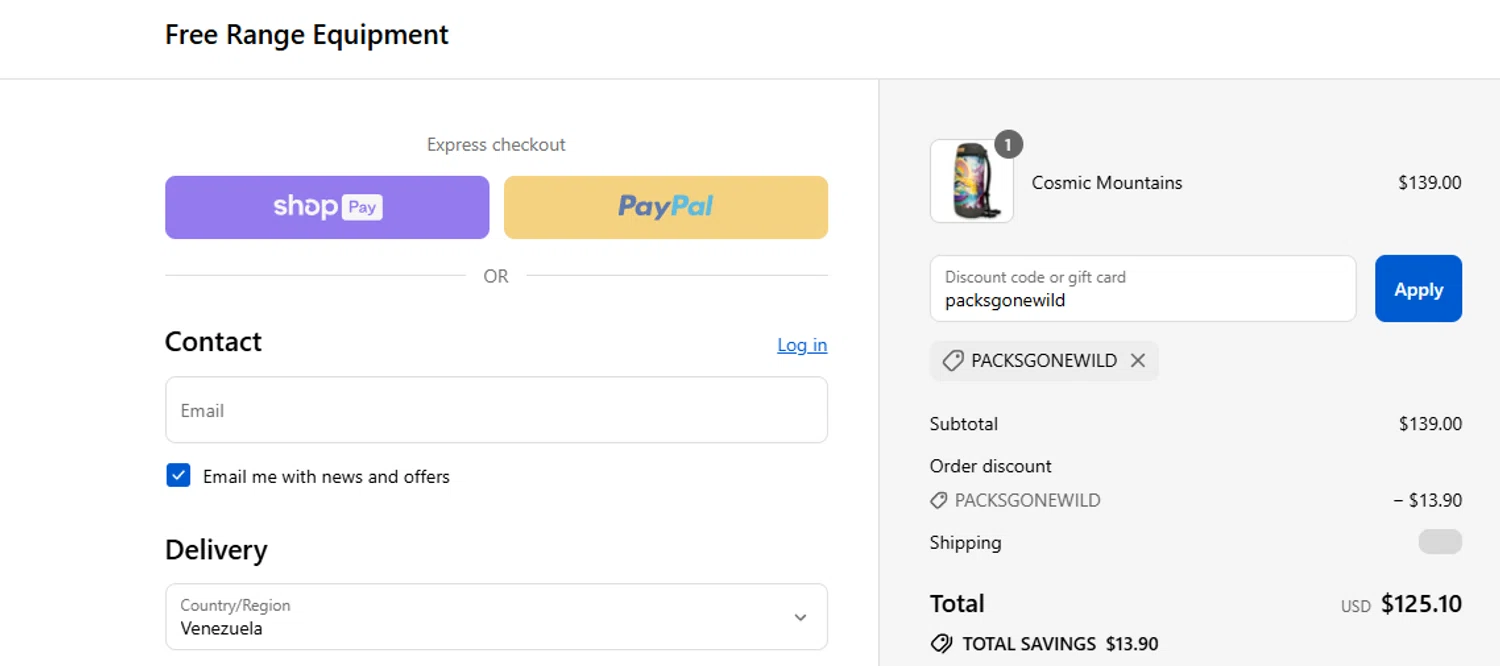Click the Subtotal label

[964, 424]
